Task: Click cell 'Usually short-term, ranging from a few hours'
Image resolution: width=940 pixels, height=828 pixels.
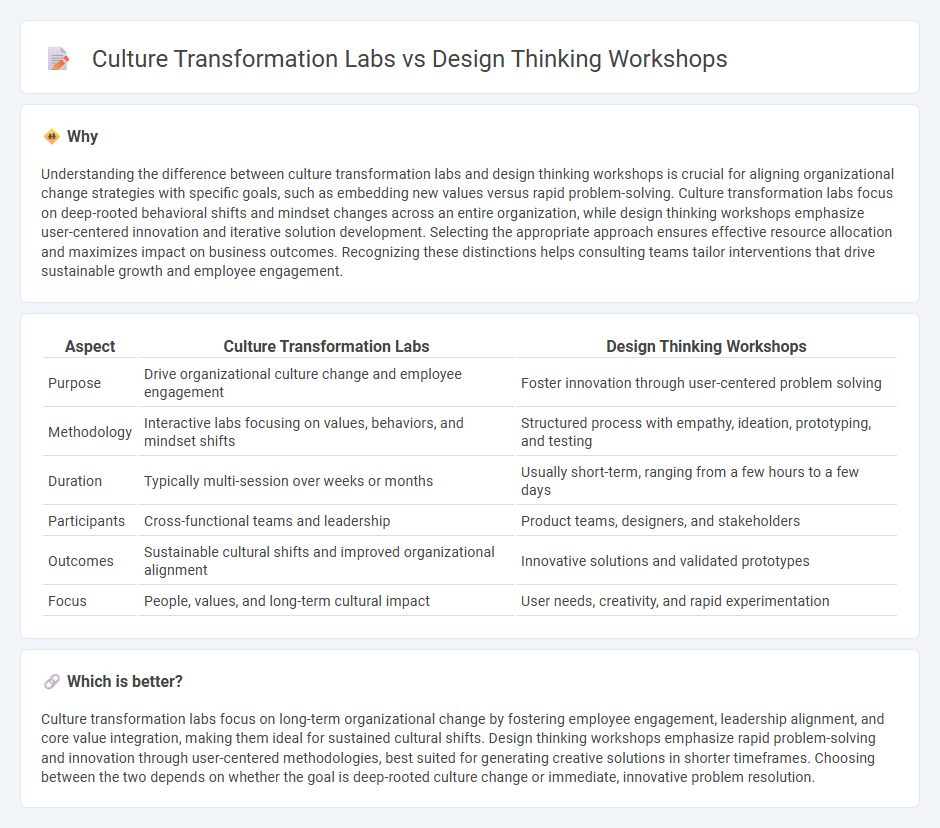Action: point(706,481)
